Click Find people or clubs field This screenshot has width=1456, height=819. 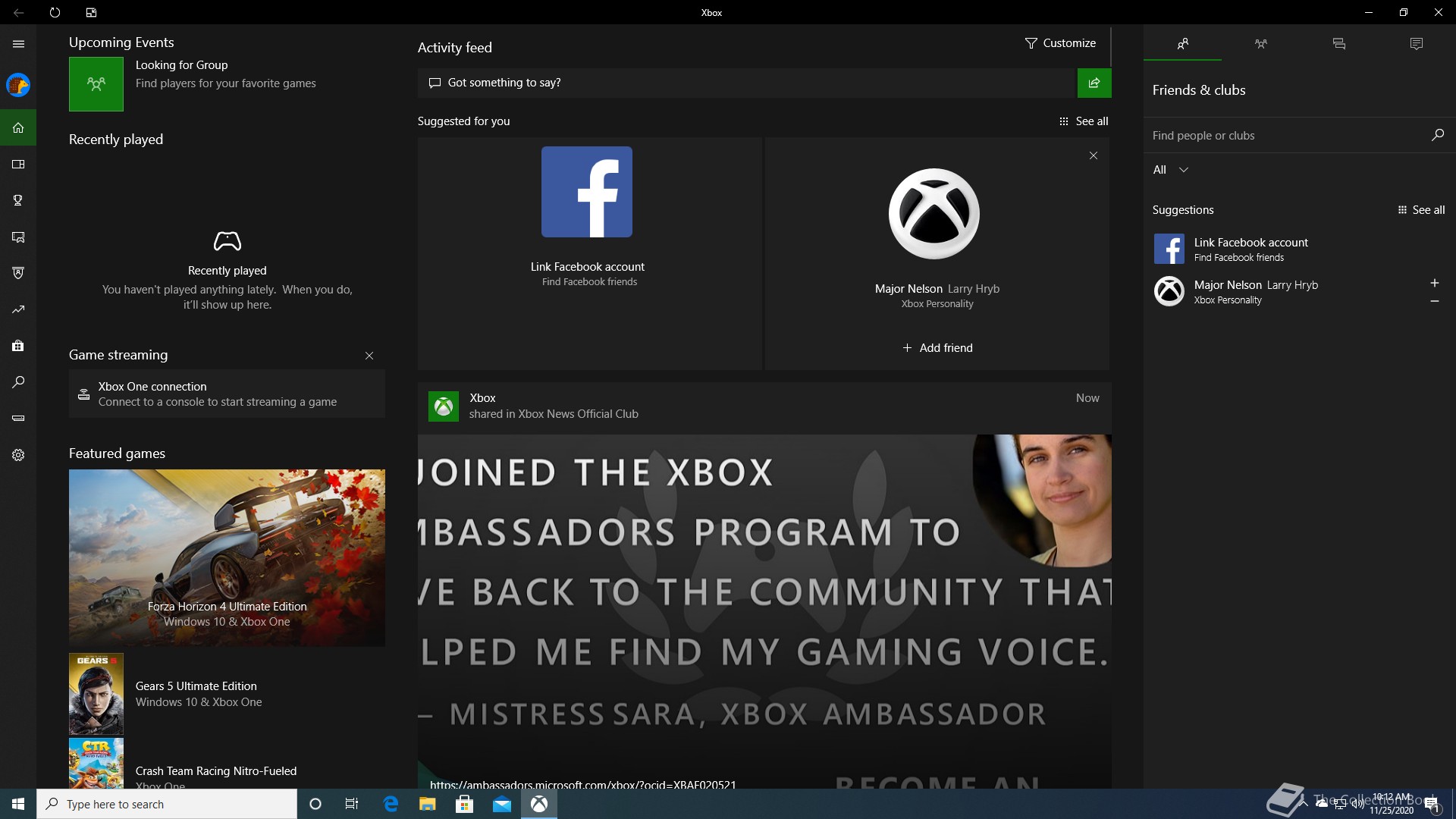click(1285, 136)
